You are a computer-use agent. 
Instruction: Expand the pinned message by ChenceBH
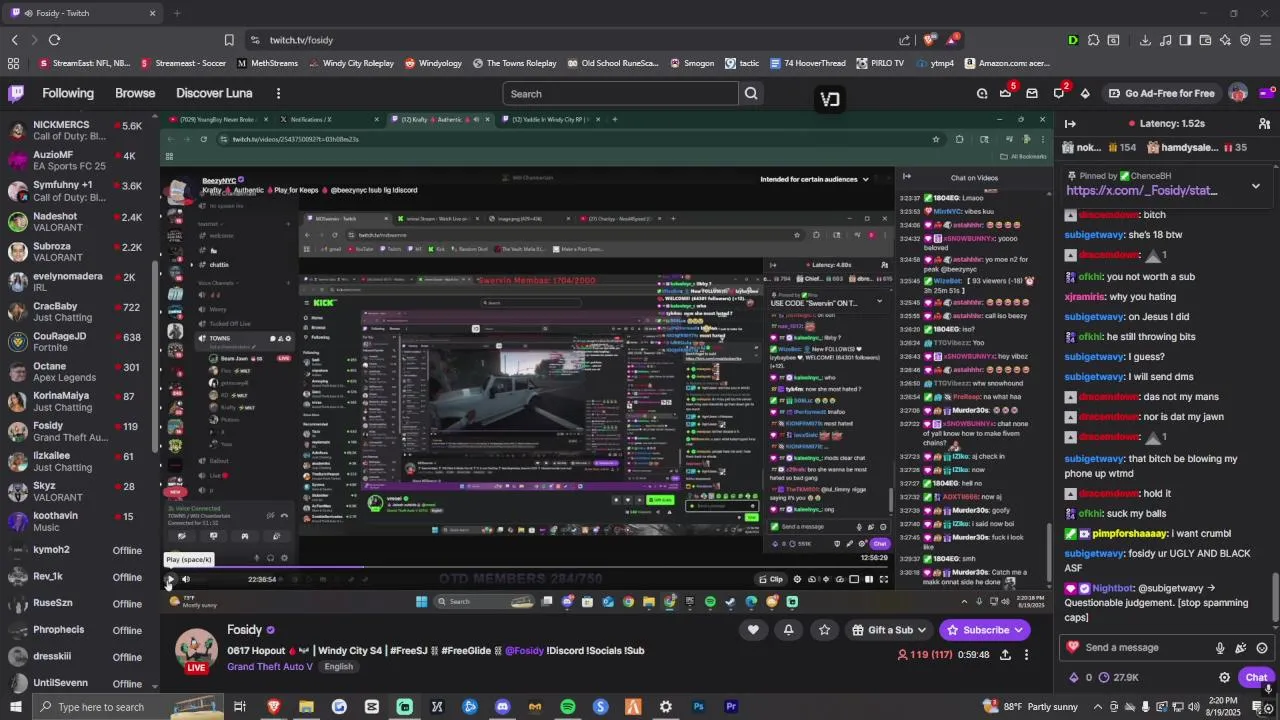1256,185
